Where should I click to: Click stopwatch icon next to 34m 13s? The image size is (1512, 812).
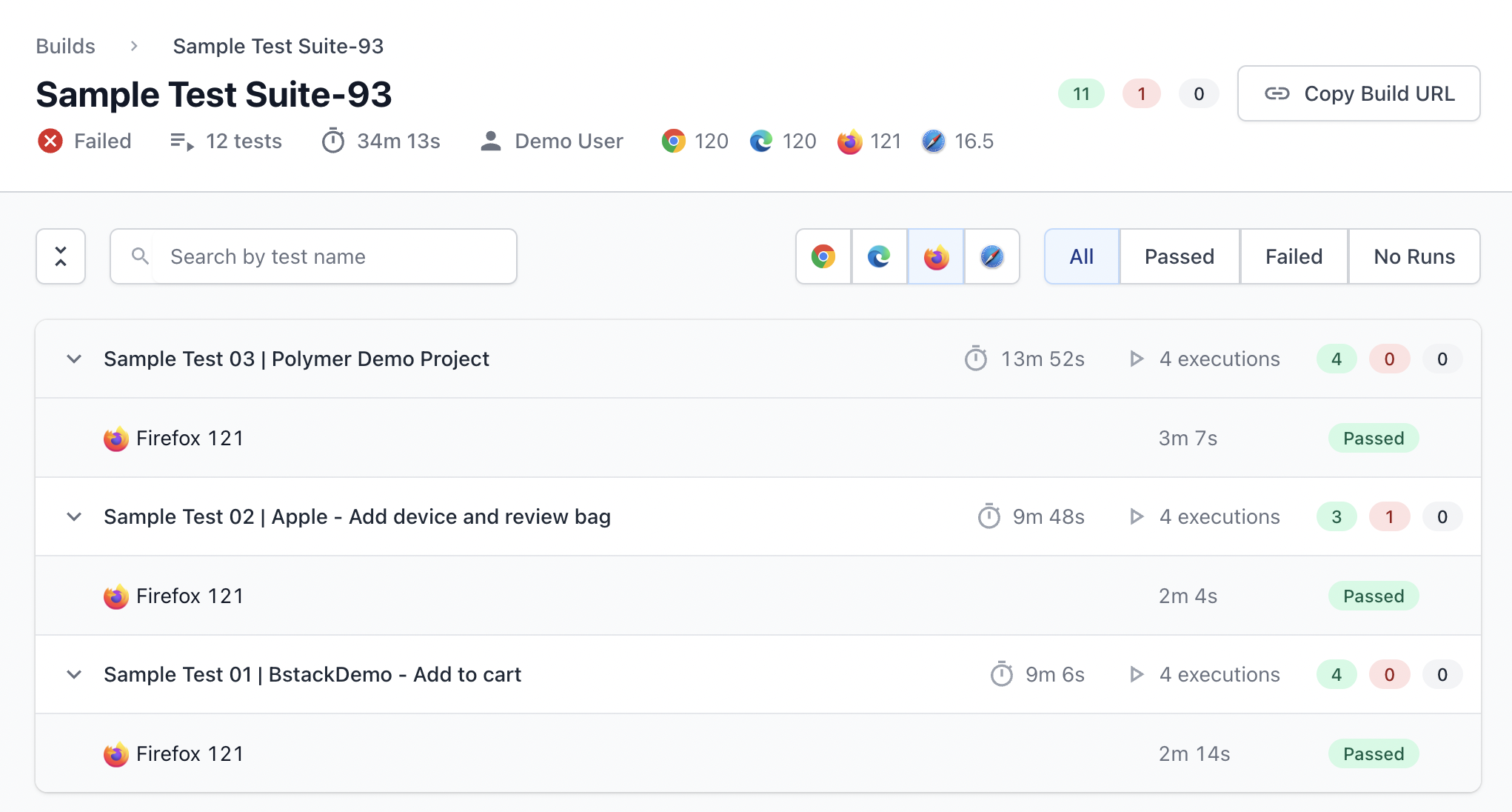(333, 141)
